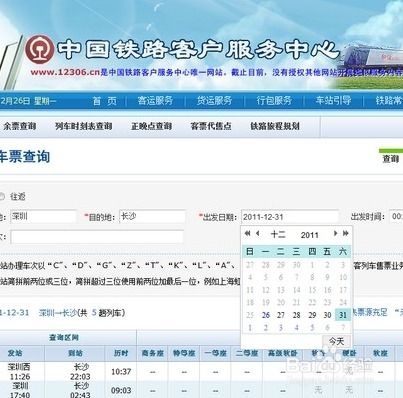Open the 车站引导 menu item
Viewport: 403px width, 398px height.
point(333,101)
